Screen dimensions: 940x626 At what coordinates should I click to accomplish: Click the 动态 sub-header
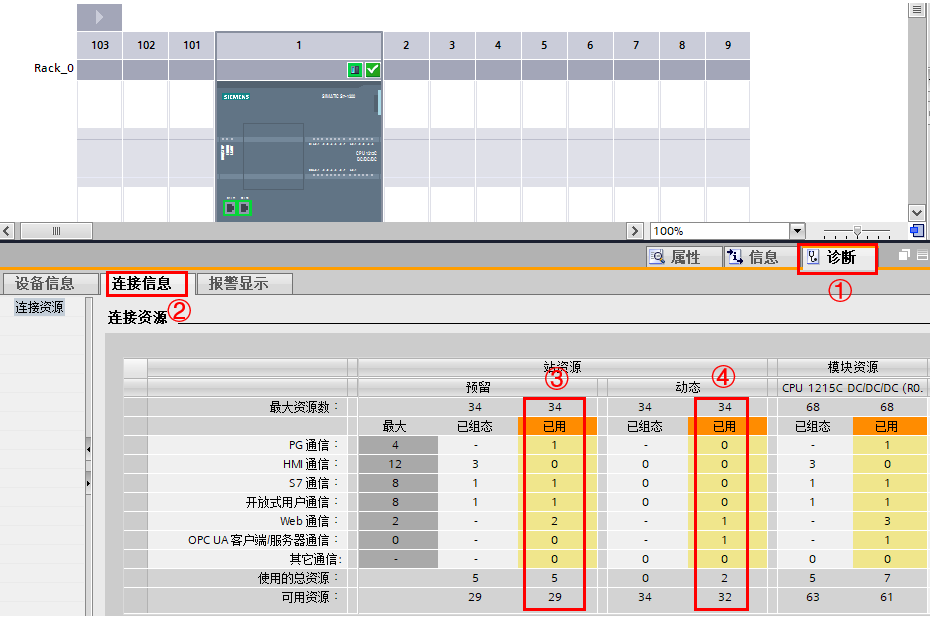coord(688,387)
